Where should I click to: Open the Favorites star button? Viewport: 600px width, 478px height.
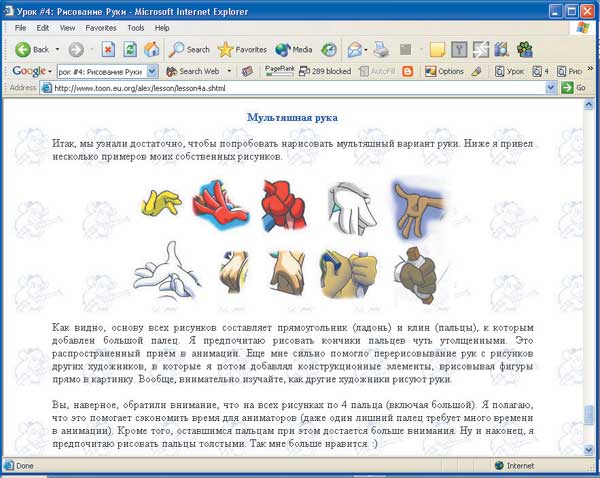click(x=242, y=50)
